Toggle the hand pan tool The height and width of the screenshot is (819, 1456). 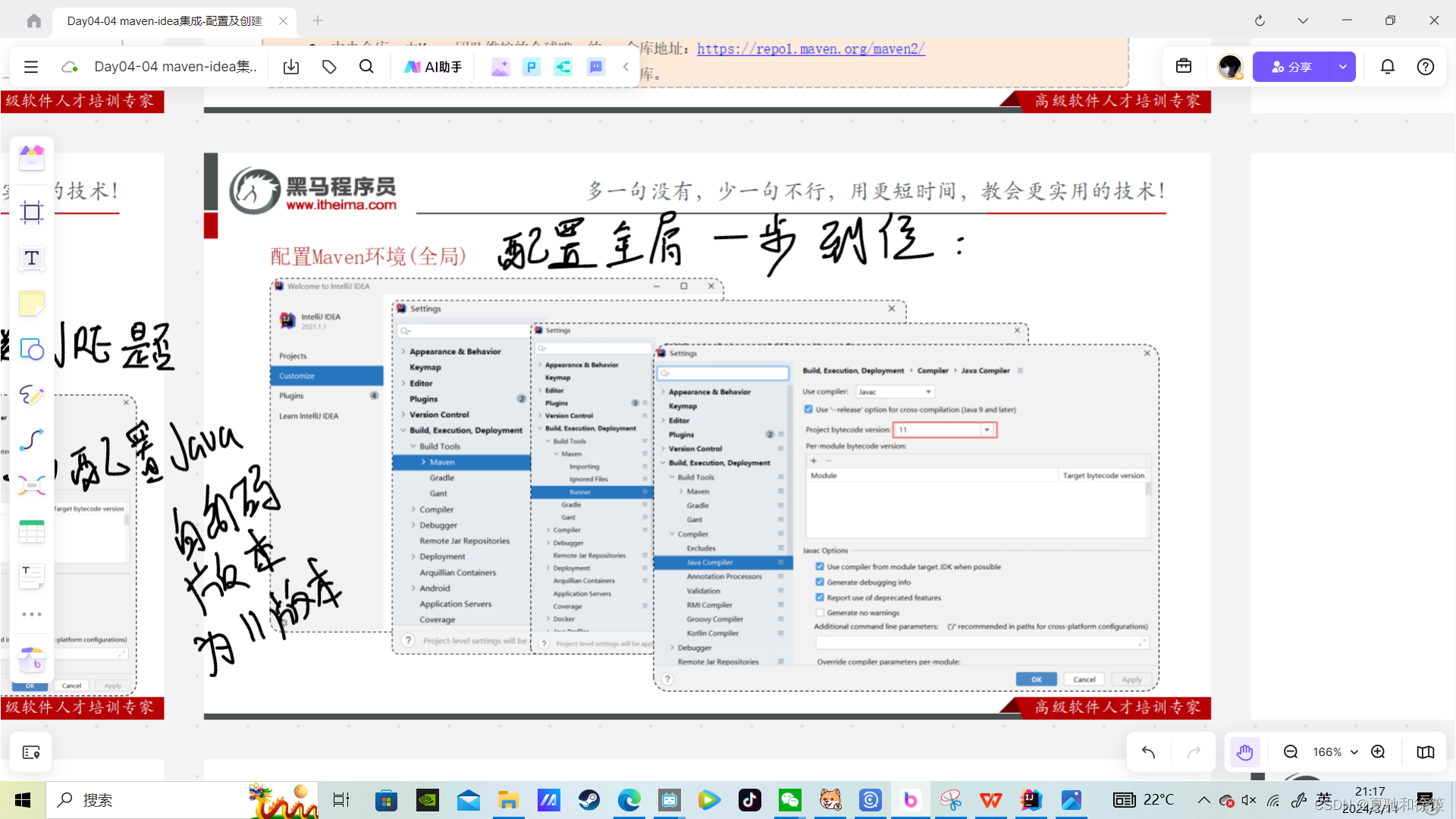1244,752
